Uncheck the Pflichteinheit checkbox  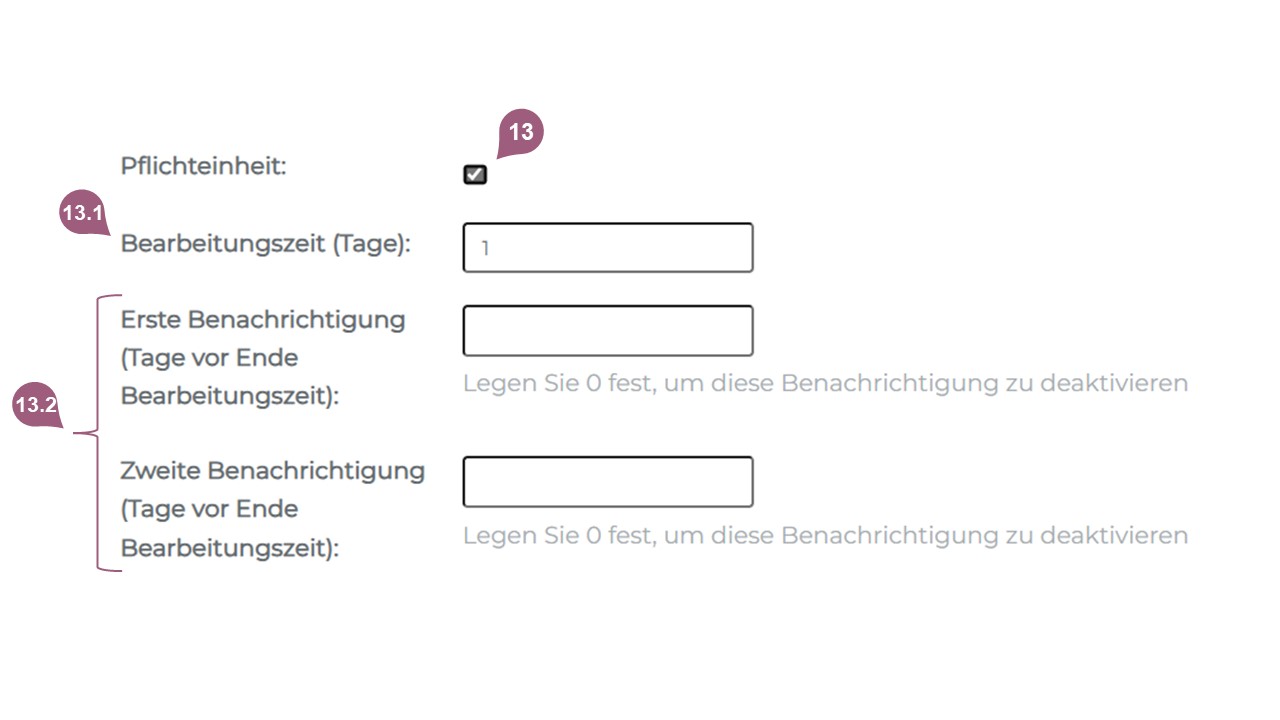pos(475,175)
